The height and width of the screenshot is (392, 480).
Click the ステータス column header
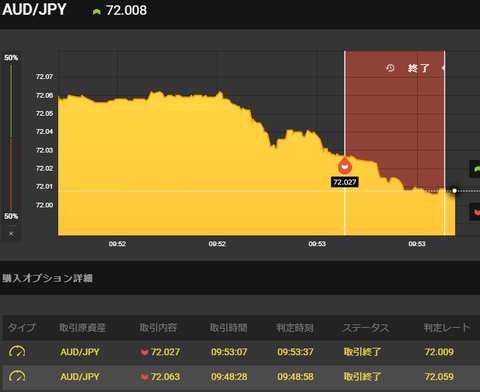366,328
